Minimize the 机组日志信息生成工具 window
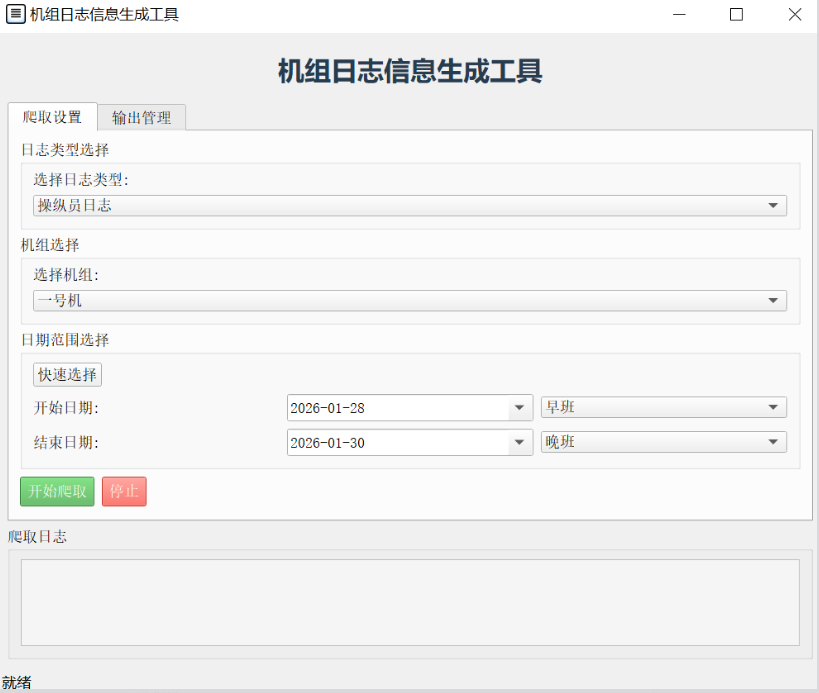The image size is (819, 693). pyautogui.click(x=679, y=15)
